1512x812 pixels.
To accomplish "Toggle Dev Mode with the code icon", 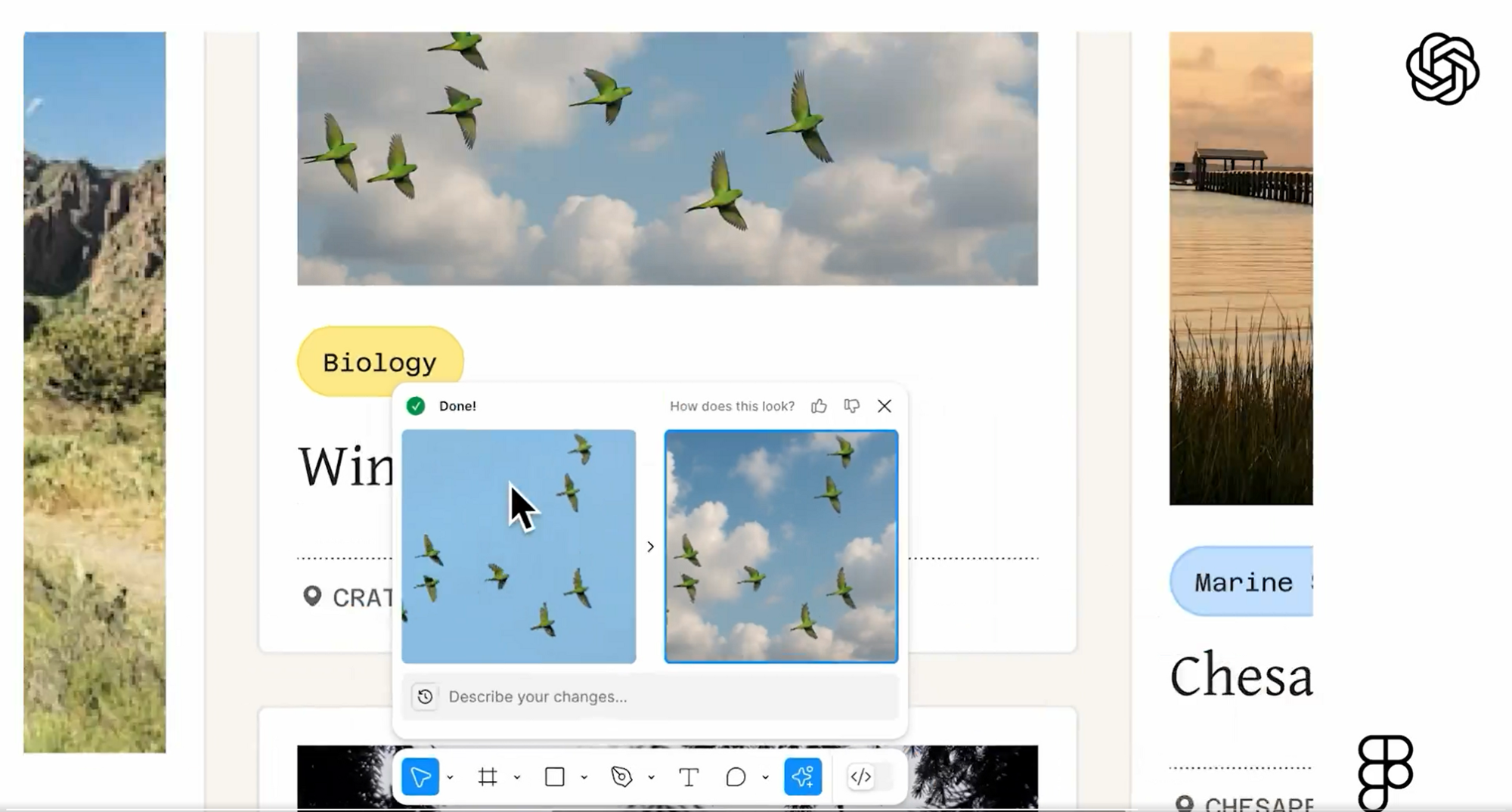I will tap(862, 776).
